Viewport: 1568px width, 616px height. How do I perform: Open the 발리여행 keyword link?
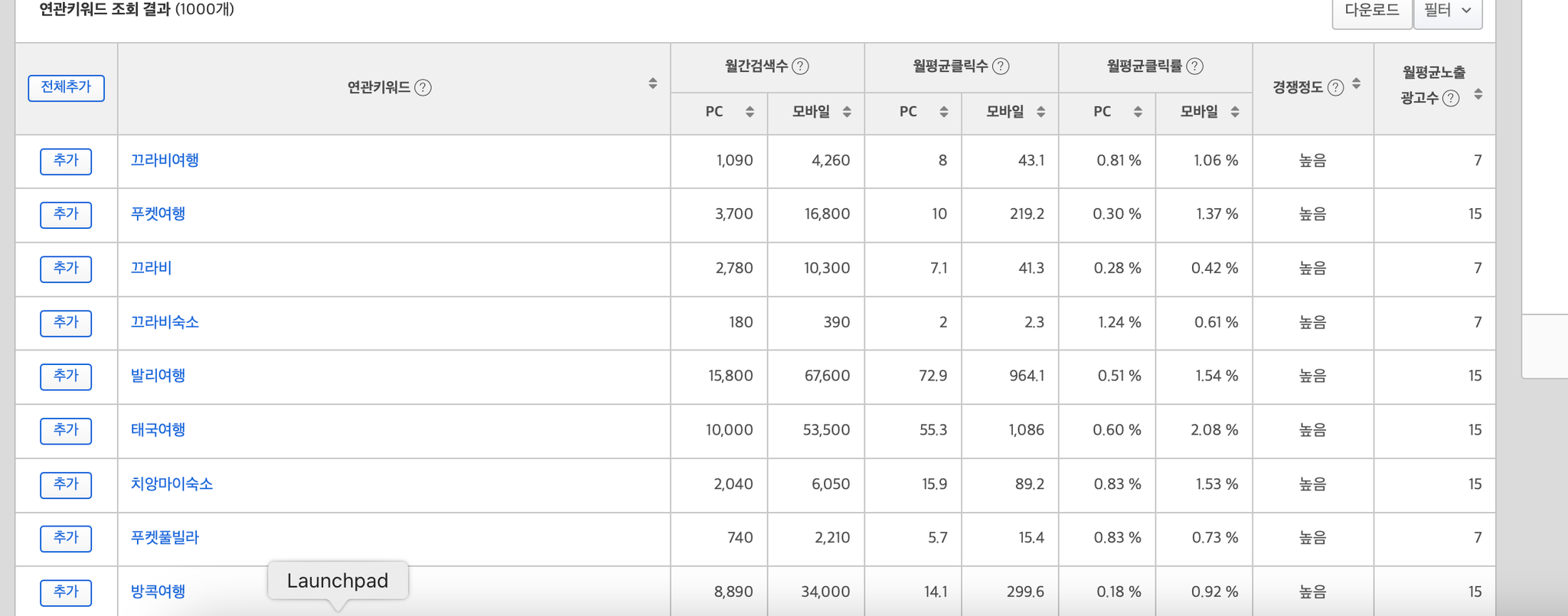pyautogui.click(x=158, y=376)
